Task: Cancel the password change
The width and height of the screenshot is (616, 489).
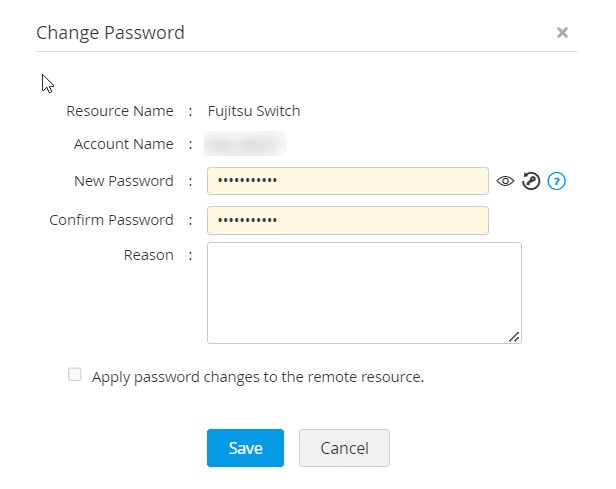Action: coord(344,448)
